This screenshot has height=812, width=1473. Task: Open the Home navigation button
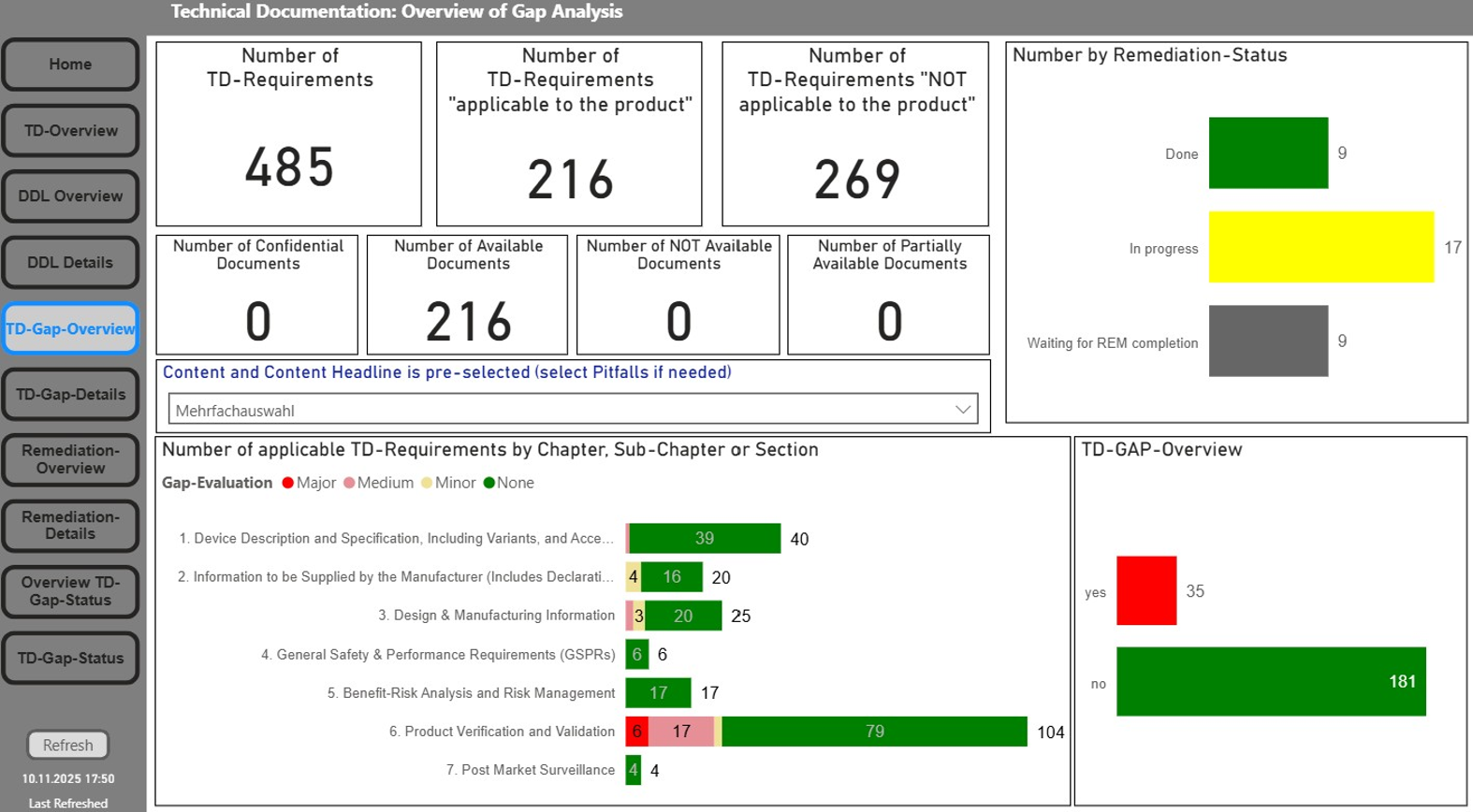click(x=70, y=65)
